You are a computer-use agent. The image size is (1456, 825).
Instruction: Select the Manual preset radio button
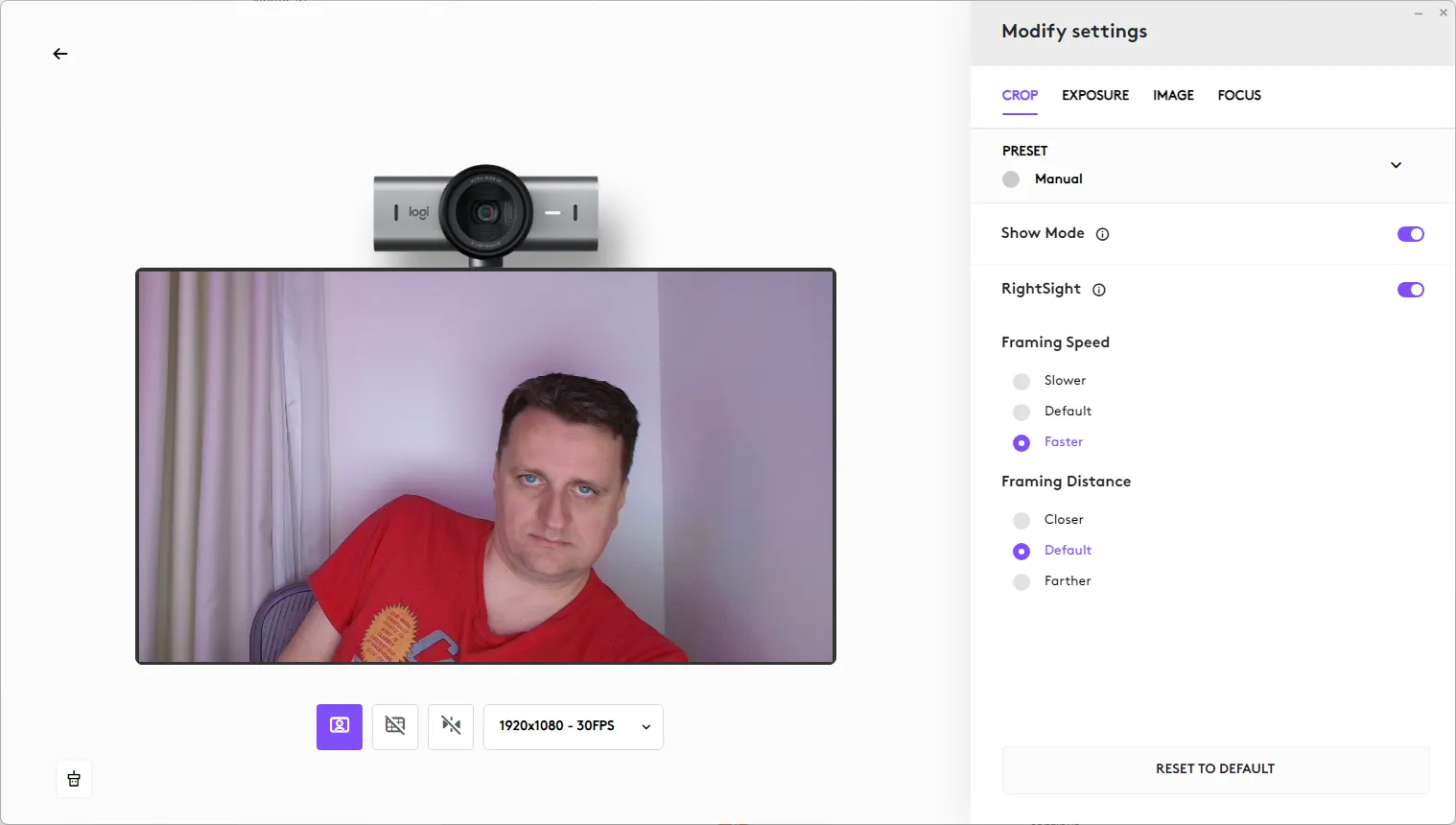[1011, 179]
